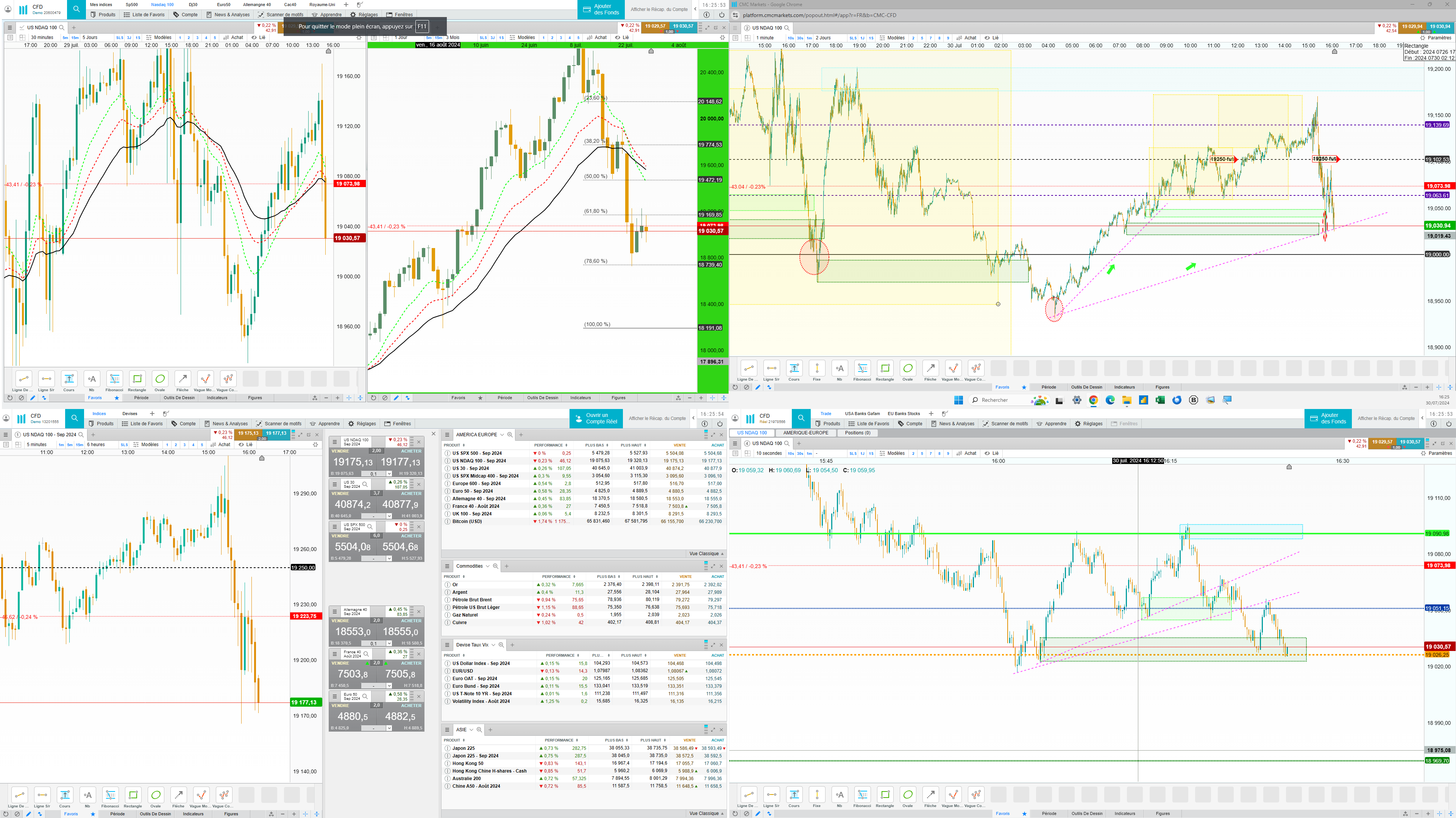
Task: Select Vague Co tool in the 10 secondes chart
Action: (x=975, y=794)
